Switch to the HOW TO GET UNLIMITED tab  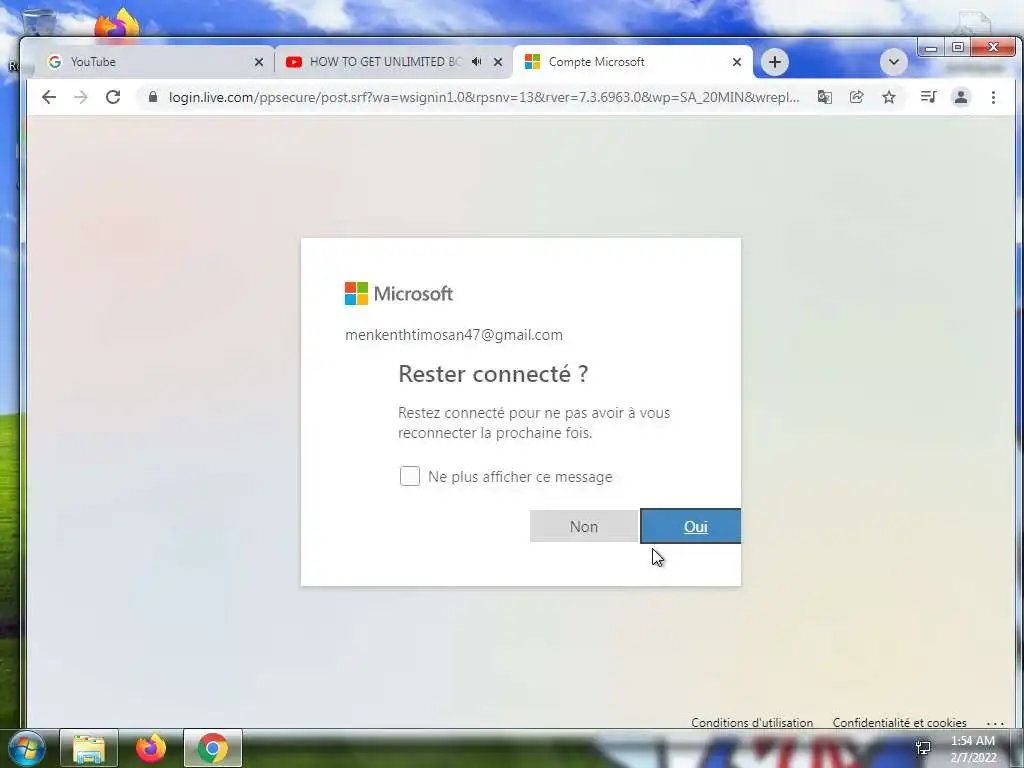coord(392,62)
